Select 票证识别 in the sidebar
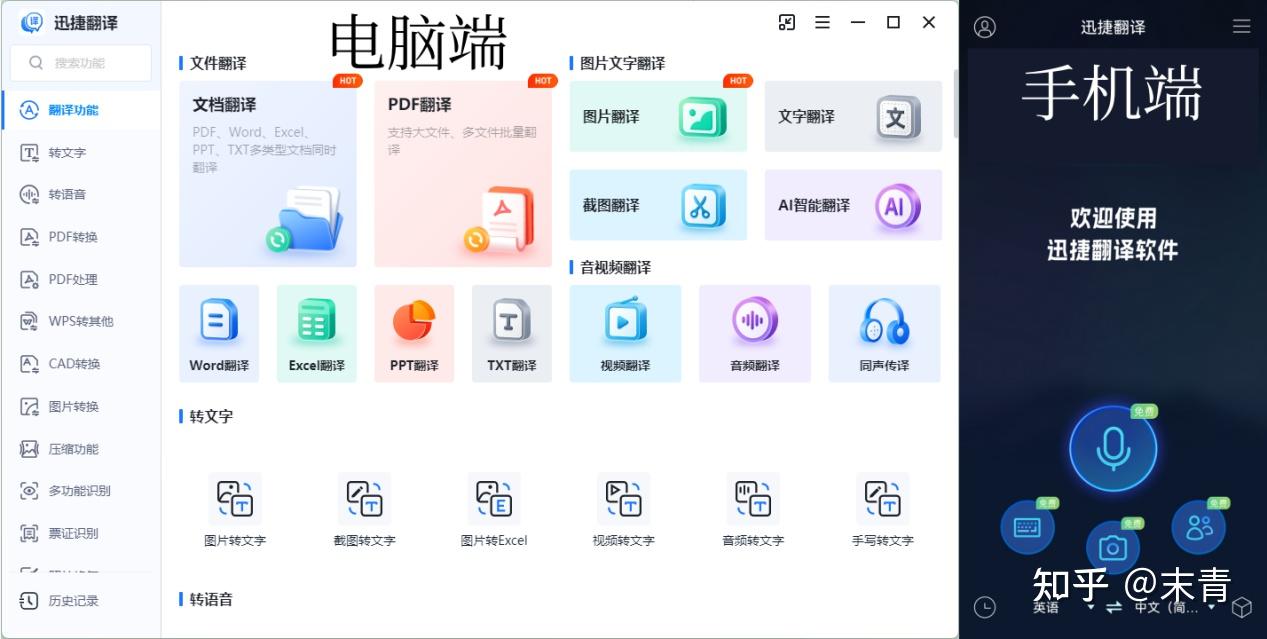1267x639 pixels. tap(81, 533)
